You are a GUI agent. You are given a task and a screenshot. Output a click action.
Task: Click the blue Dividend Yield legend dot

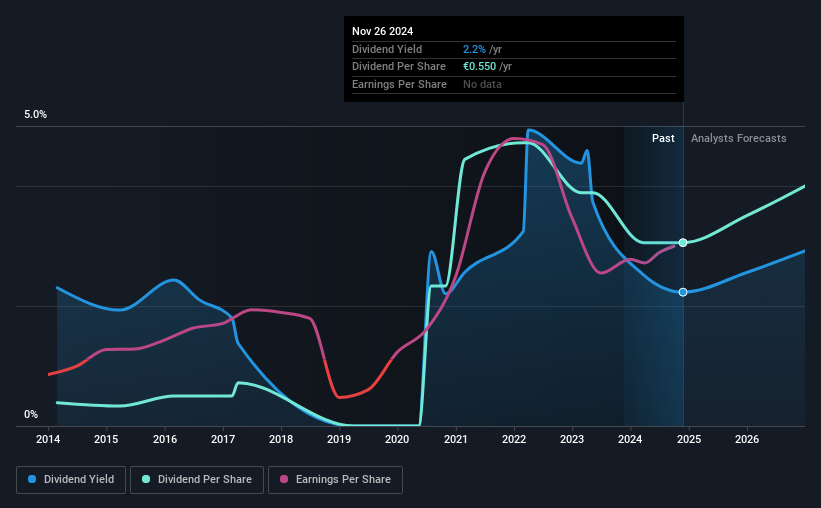tap(32, 479)
